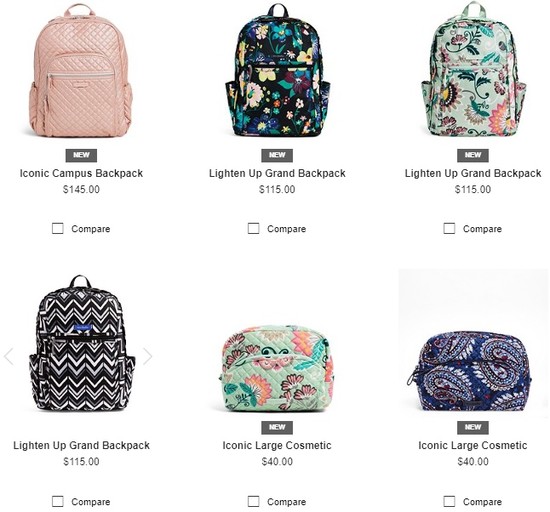Open the navy paisley cosmetic bag image
Screen dimensions: 550x512
473,371
